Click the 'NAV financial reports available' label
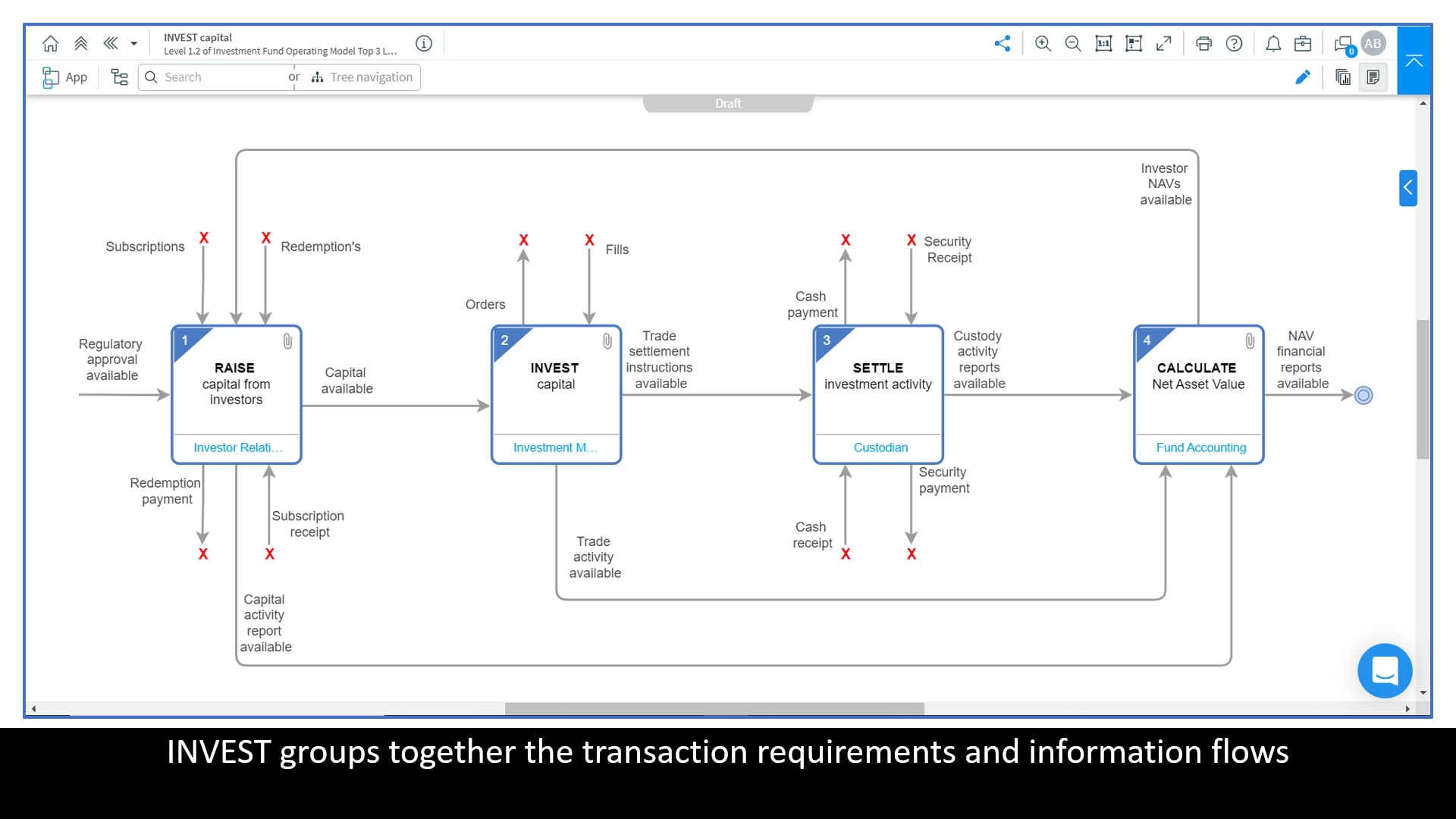Screen dimensions: 1456x819 (1302, 359)
